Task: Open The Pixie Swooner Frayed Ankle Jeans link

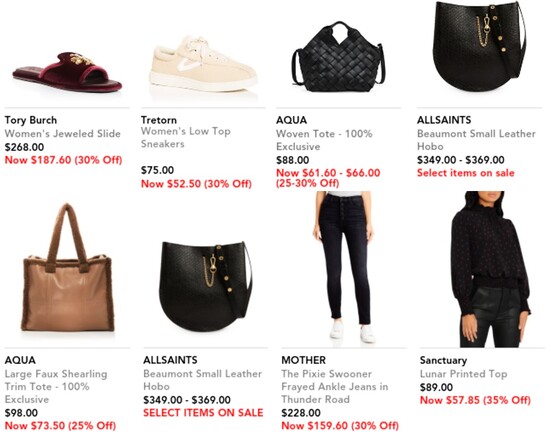Action: coord(335,387)
